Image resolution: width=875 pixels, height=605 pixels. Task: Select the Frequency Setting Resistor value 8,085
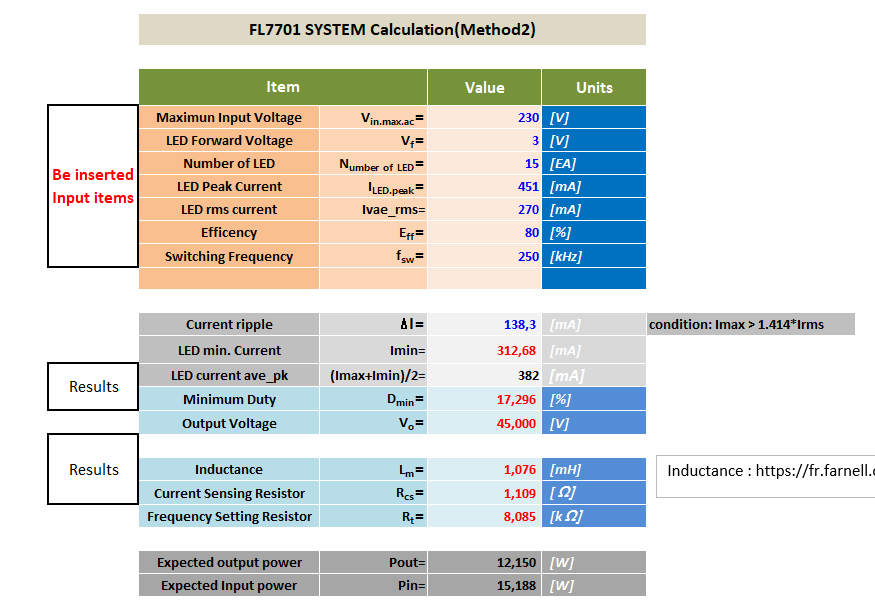tap(484, 516)
